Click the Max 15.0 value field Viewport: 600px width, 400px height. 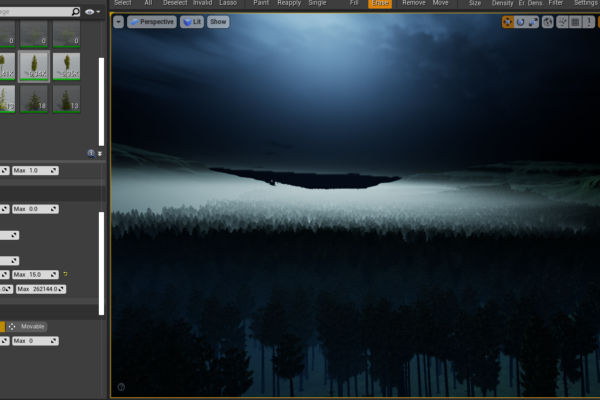tap(35, 274)
